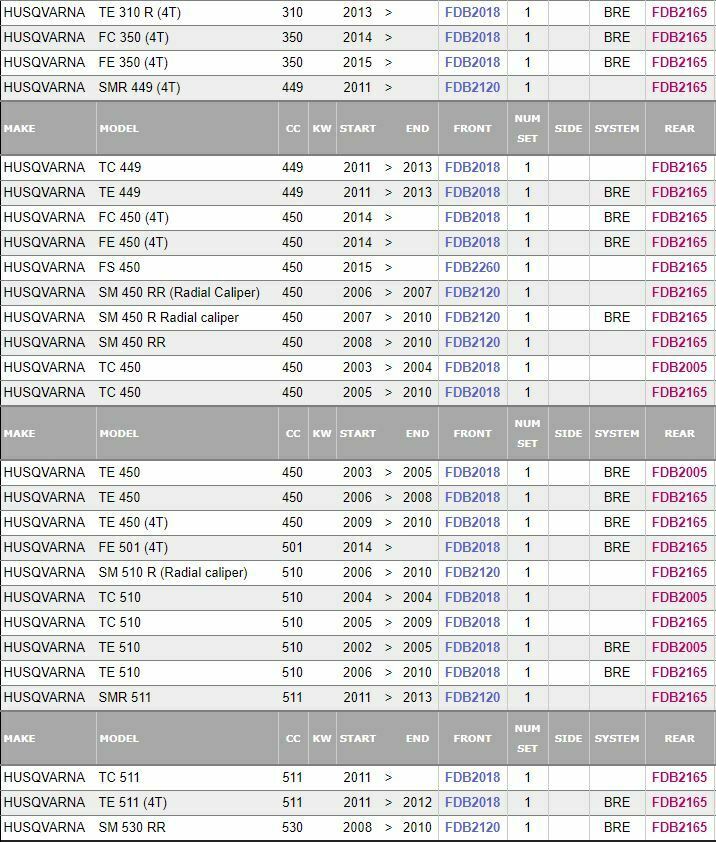This screenshot has width=716, height=842.
Task: Click BRE system cell for TE 449
Action: pos(617,192)
